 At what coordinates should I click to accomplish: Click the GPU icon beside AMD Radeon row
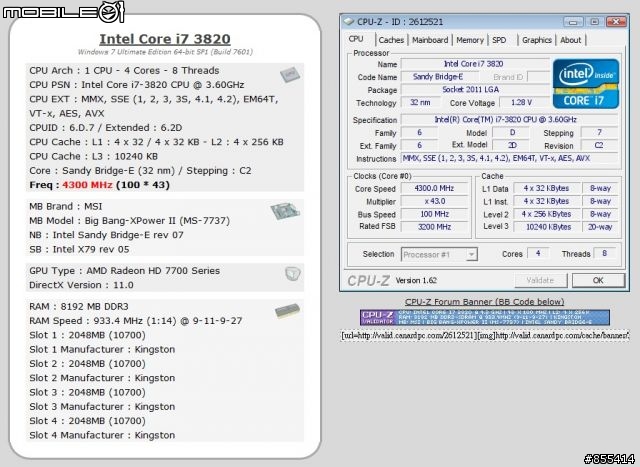pos(292,274)
